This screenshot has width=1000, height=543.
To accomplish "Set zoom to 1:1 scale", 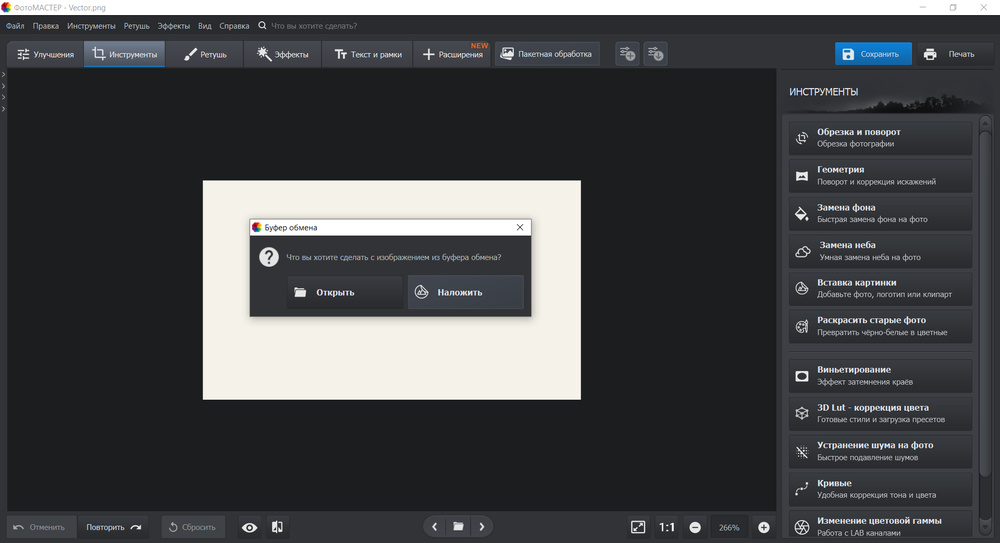I will click(x=666, y=527).
